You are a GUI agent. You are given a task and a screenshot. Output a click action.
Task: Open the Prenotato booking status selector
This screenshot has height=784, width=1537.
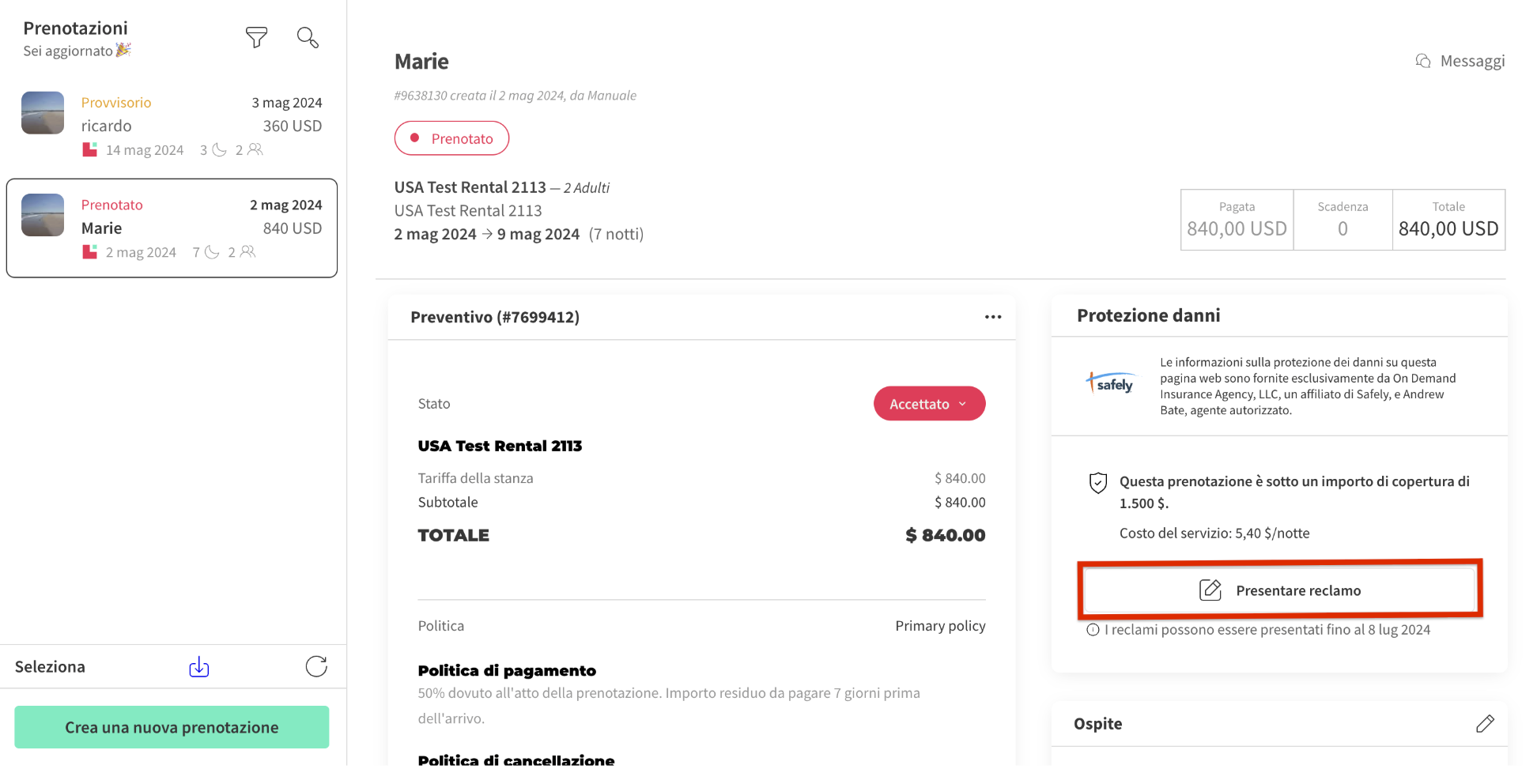[x=451, y=138]
